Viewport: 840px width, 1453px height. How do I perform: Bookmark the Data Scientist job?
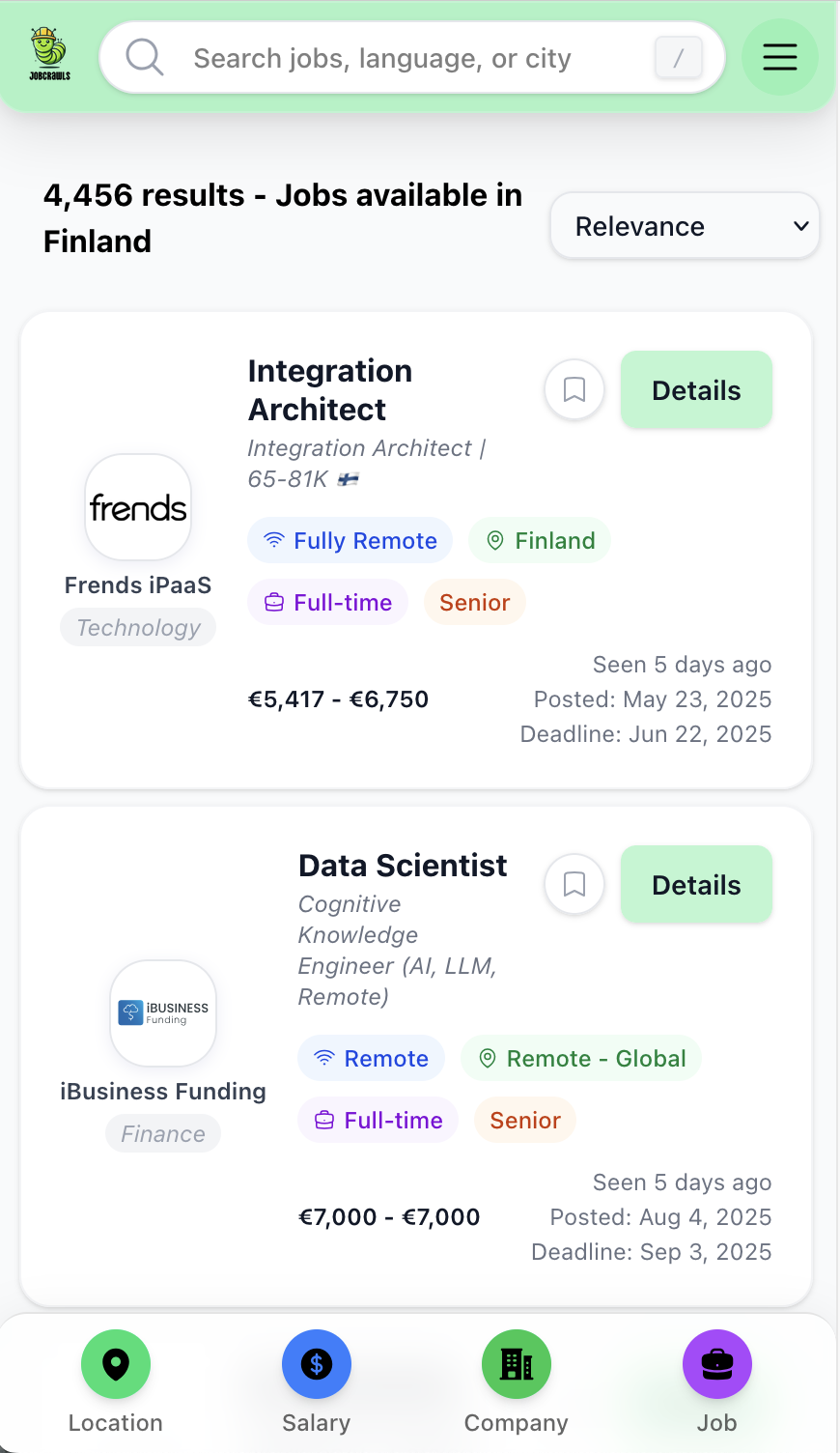(x=574, y=885)
